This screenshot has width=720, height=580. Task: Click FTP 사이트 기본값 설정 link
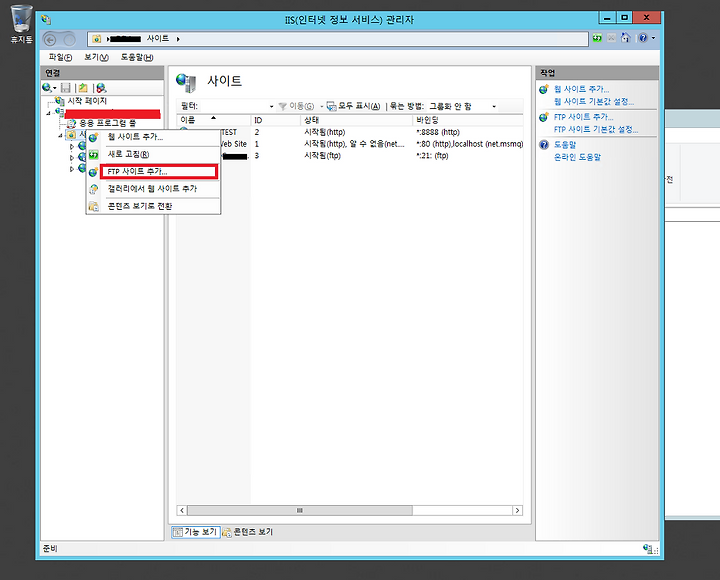click(596, 130)
